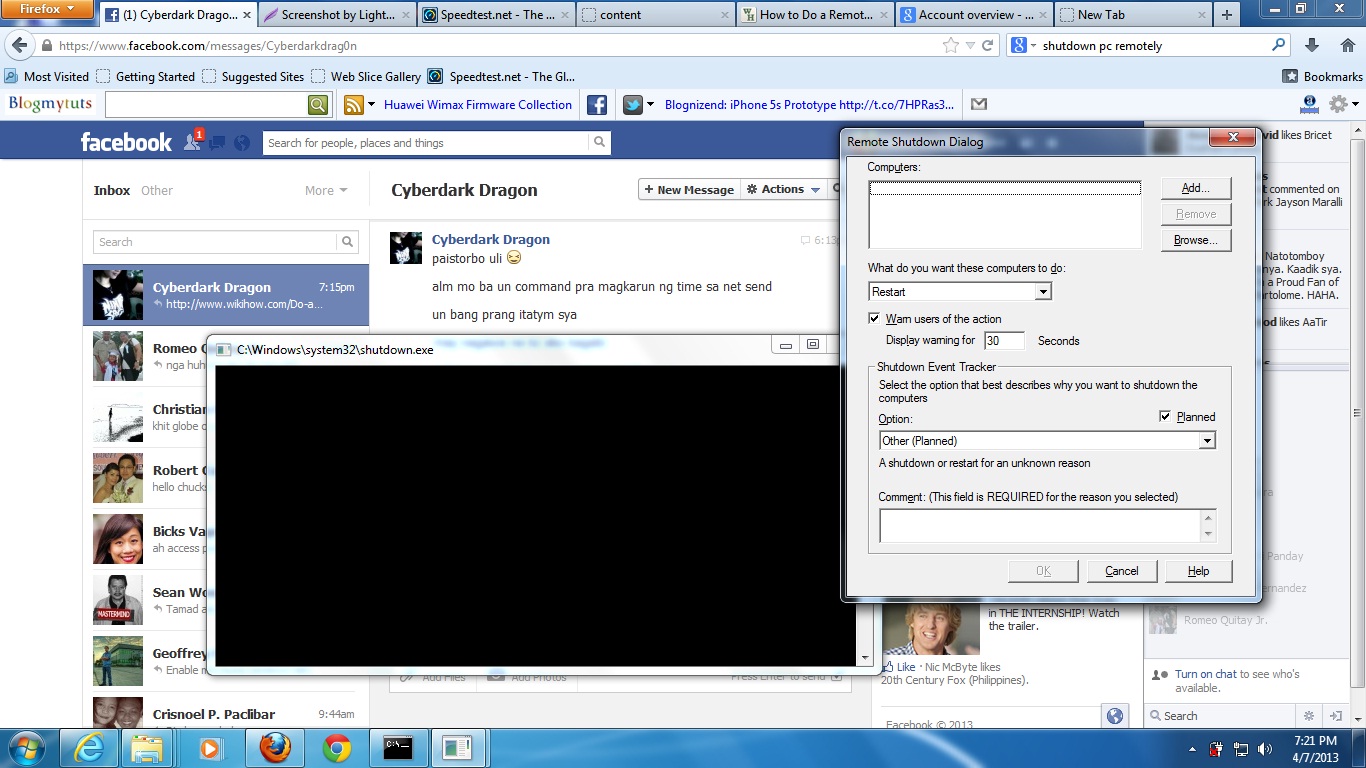The width and height of the screenshot is (1366, 768).
Task: Open Other messages folder tab
Action: 157,190
